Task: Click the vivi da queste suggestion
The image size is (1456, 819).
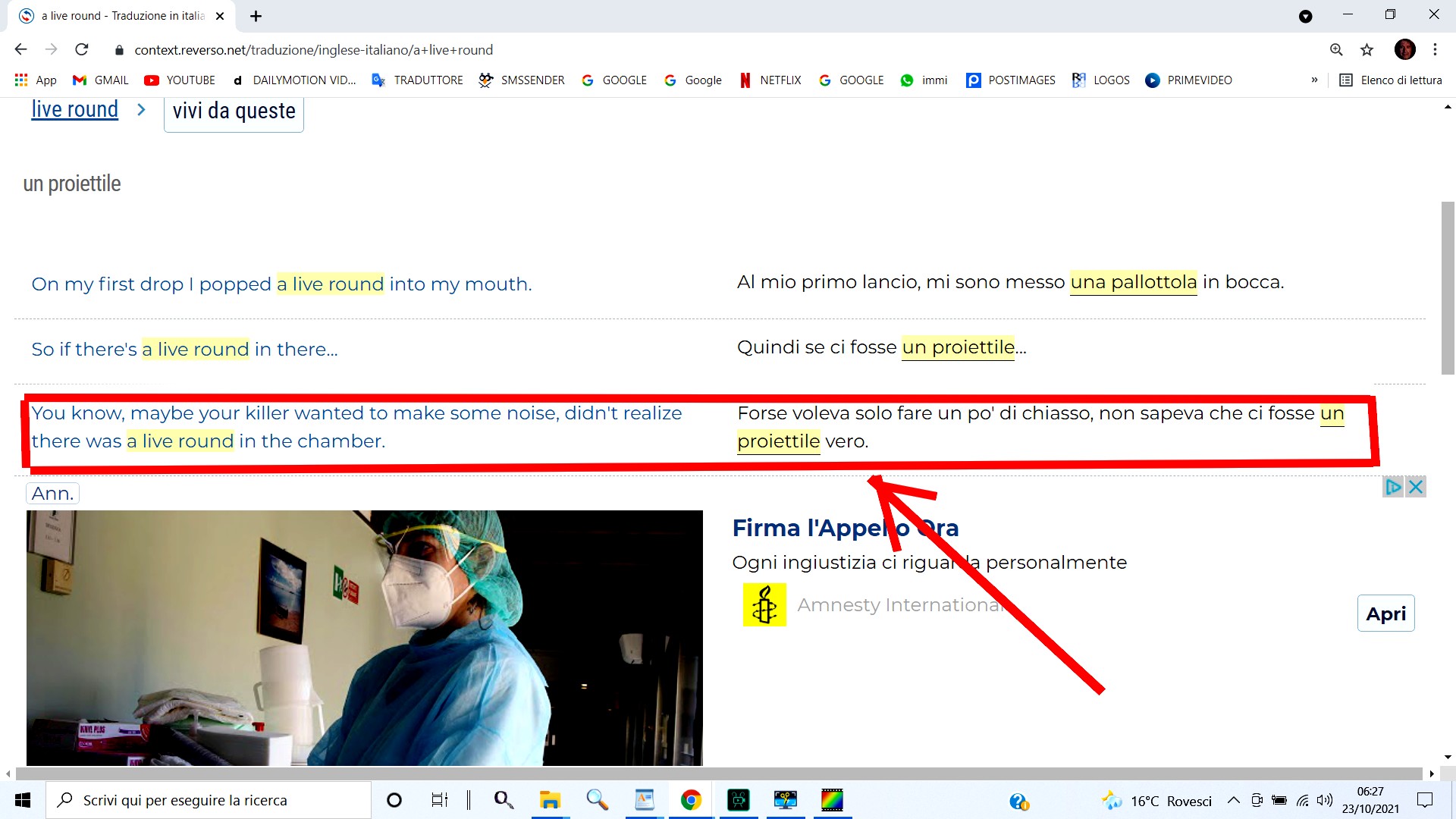Action: tap(234, 111)
